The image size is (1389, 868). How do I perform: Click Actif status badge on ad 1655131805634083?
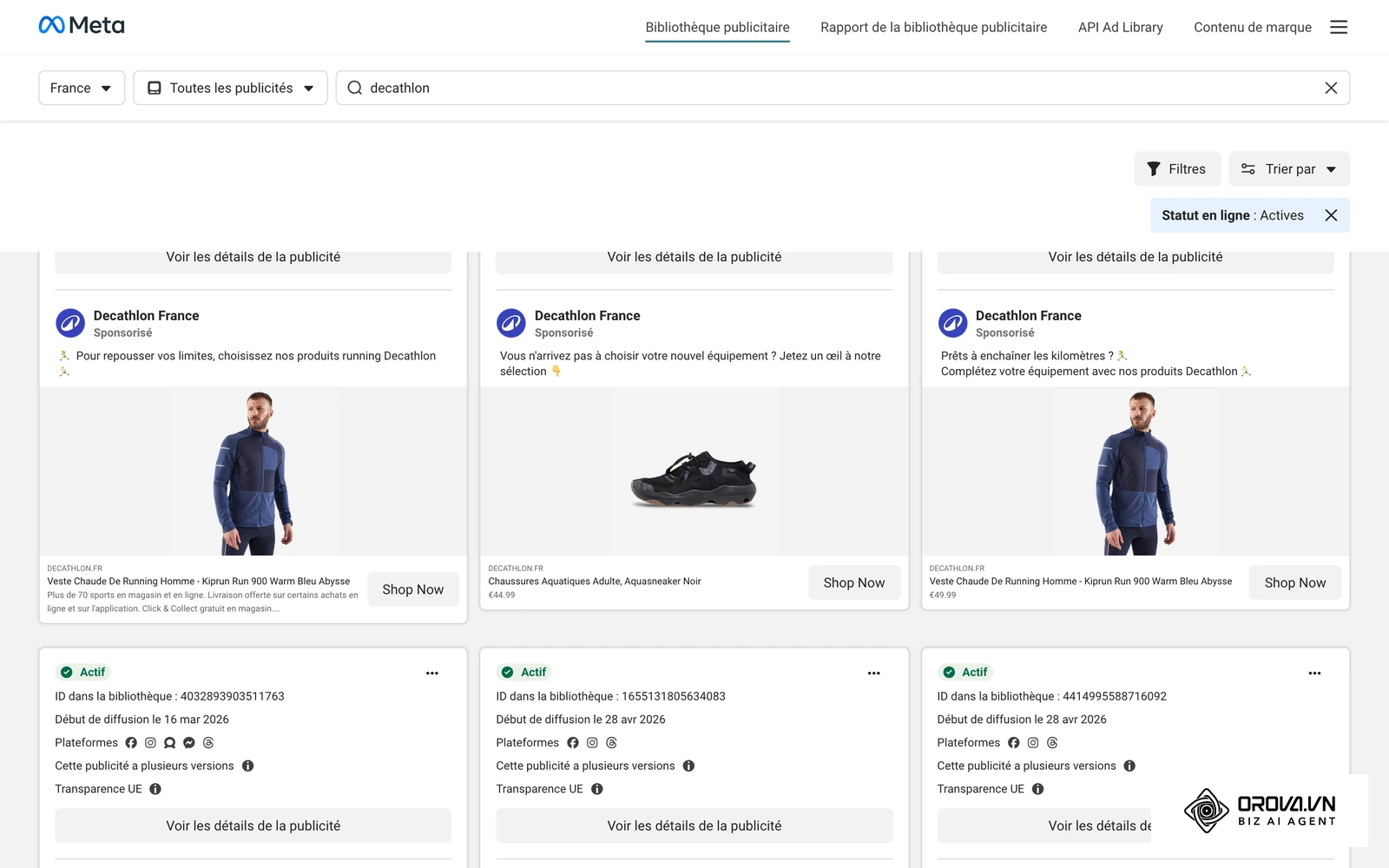(524, 672)
